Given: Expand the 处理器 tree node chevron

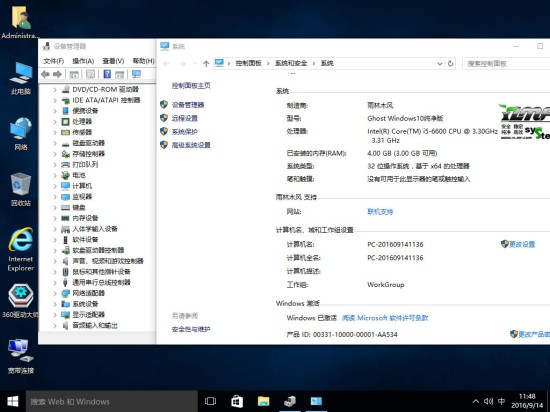Looking at the screenshot, I should pos(55,122).
